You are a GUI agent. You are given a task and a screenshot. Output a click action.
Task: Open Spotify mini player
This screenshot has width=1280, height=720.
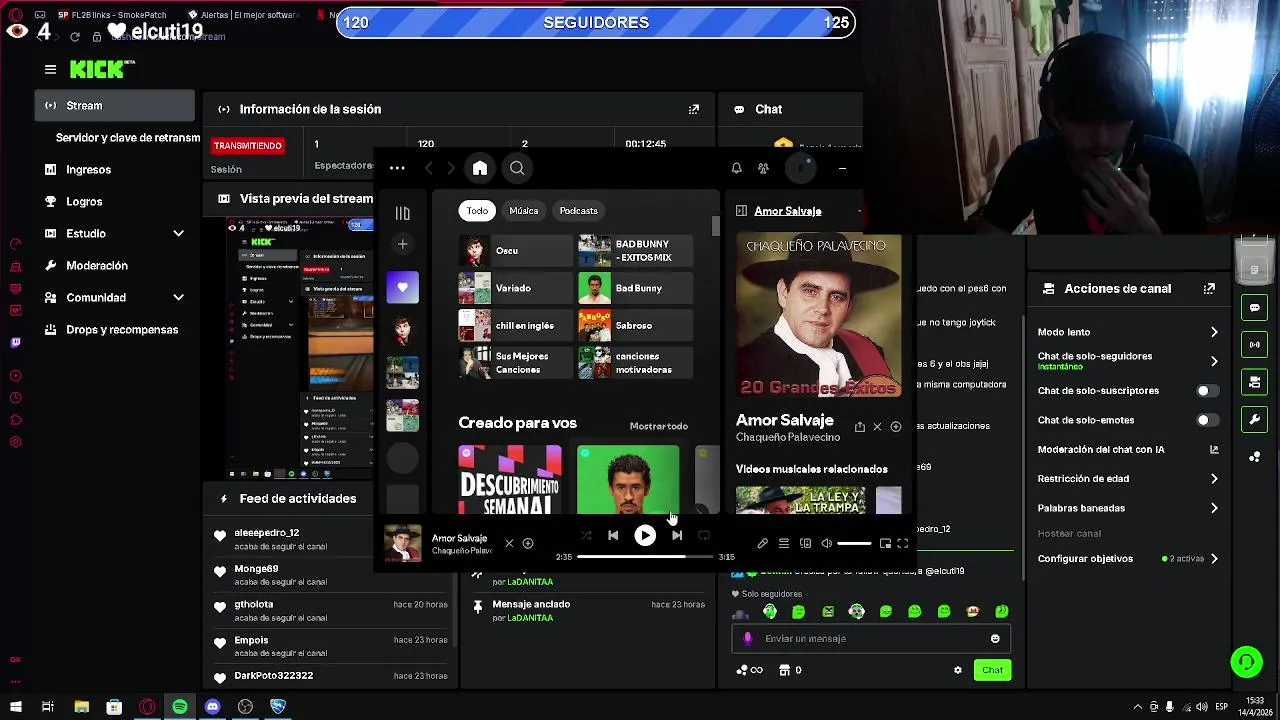pos(885,543)
